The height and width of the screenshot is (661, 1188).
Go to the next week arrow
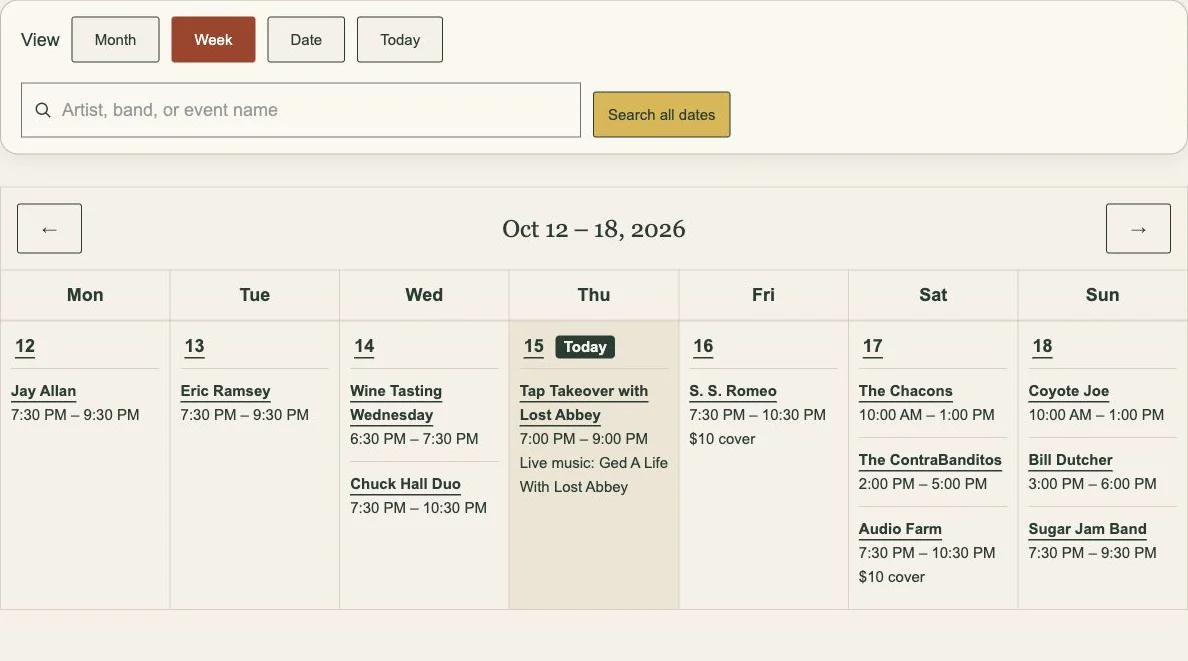[1138, 228]
